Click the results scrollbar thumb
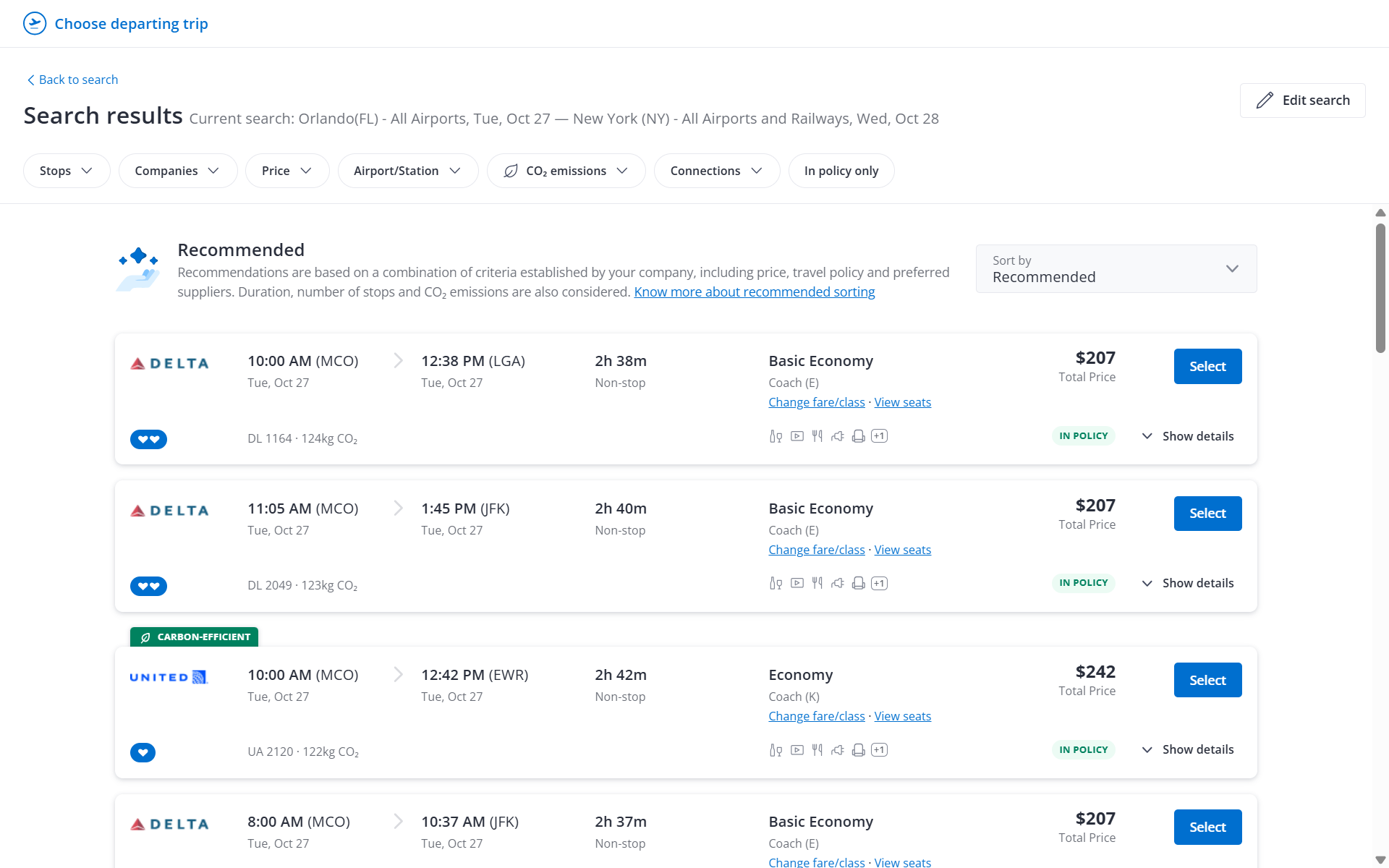The height and width of the screenshot is (868, 1389). pyautogui.click(x=1380, y=288)
